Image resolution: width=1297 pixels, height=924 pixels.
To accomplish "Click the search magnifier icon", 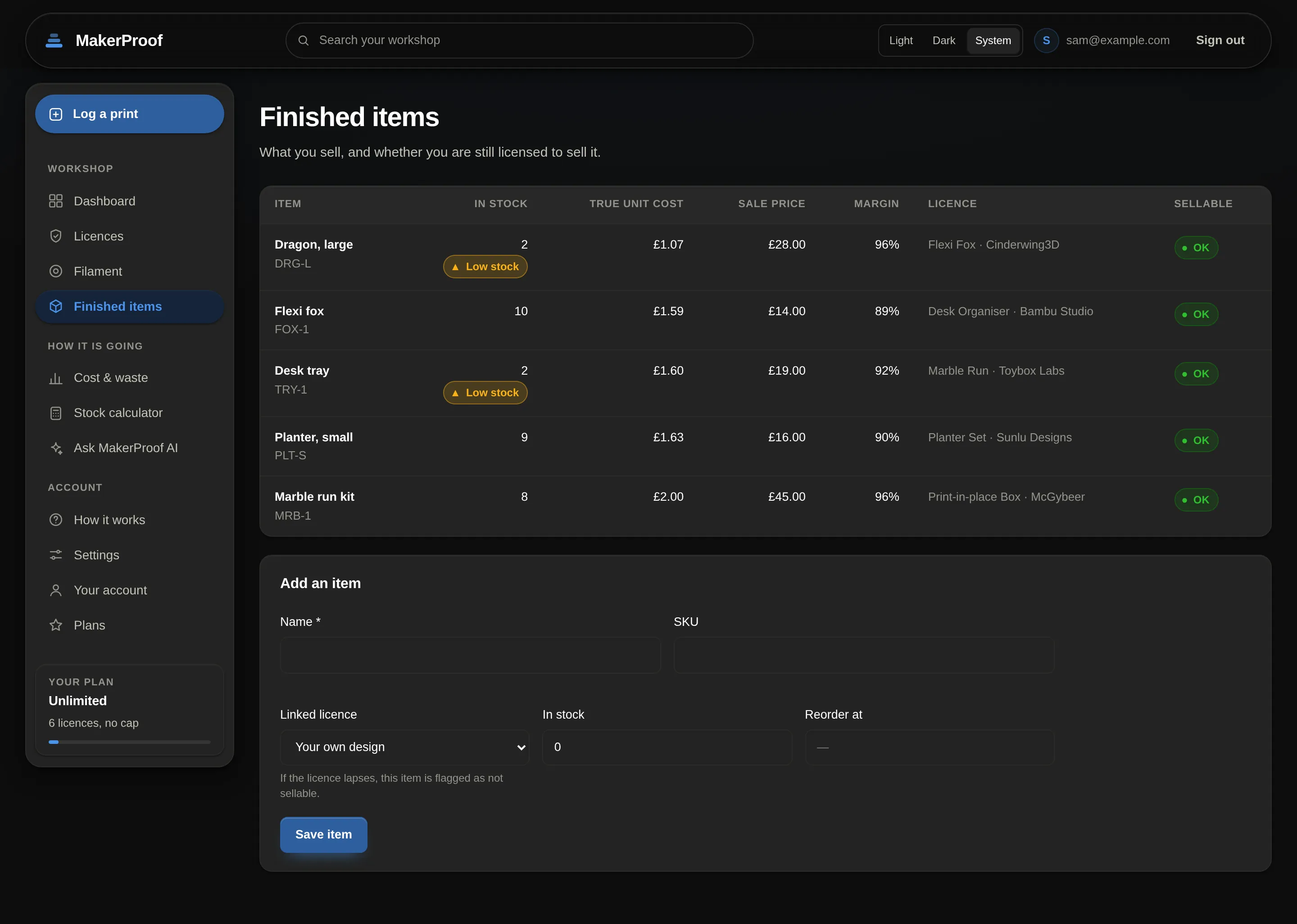I will pyautogui.click(x=304, y=41).
